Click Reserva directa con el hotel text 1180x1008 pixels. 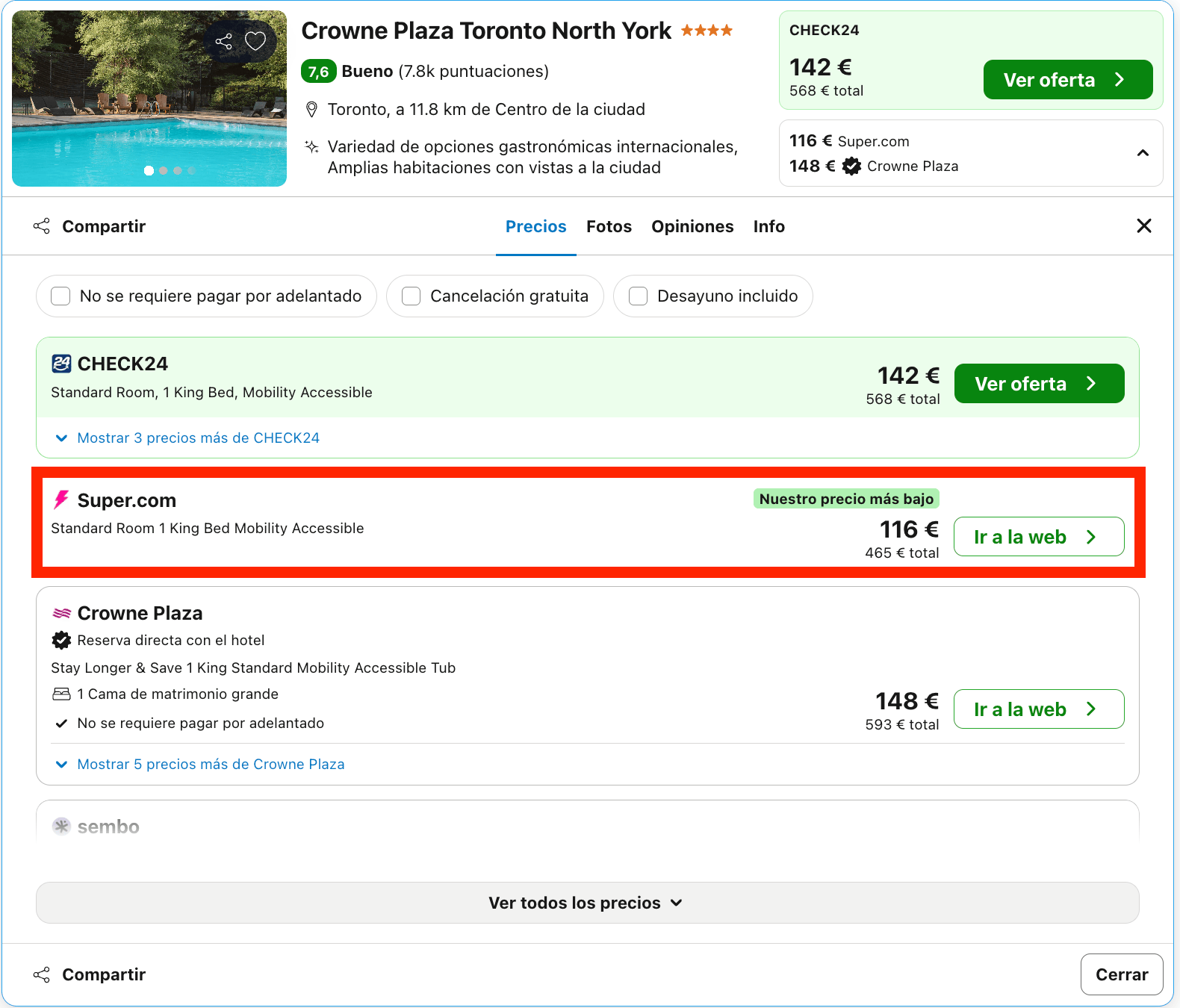pos(171,641)
